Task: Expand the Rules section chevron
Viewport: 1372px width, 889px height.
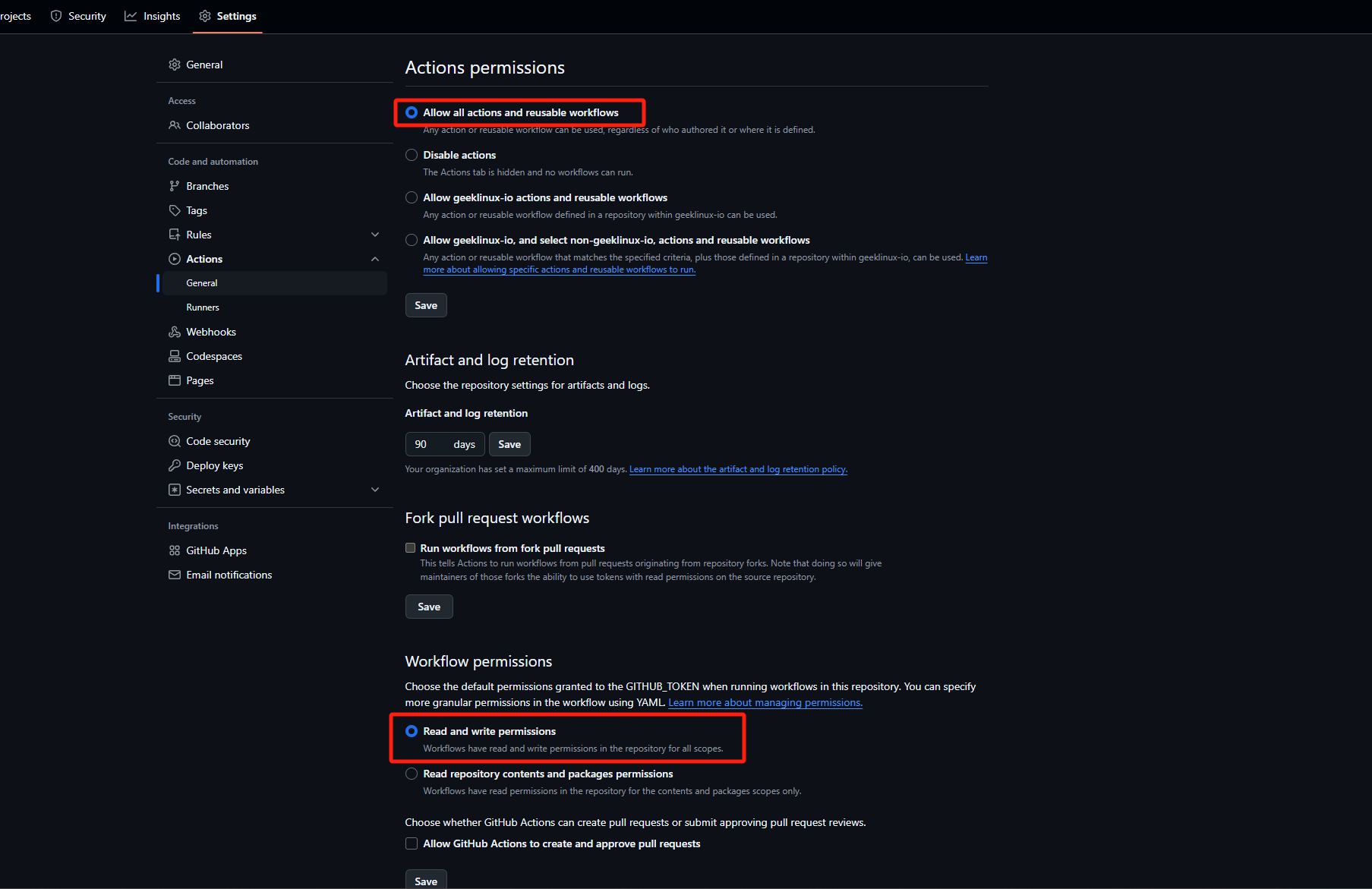Action: (375, 235)
